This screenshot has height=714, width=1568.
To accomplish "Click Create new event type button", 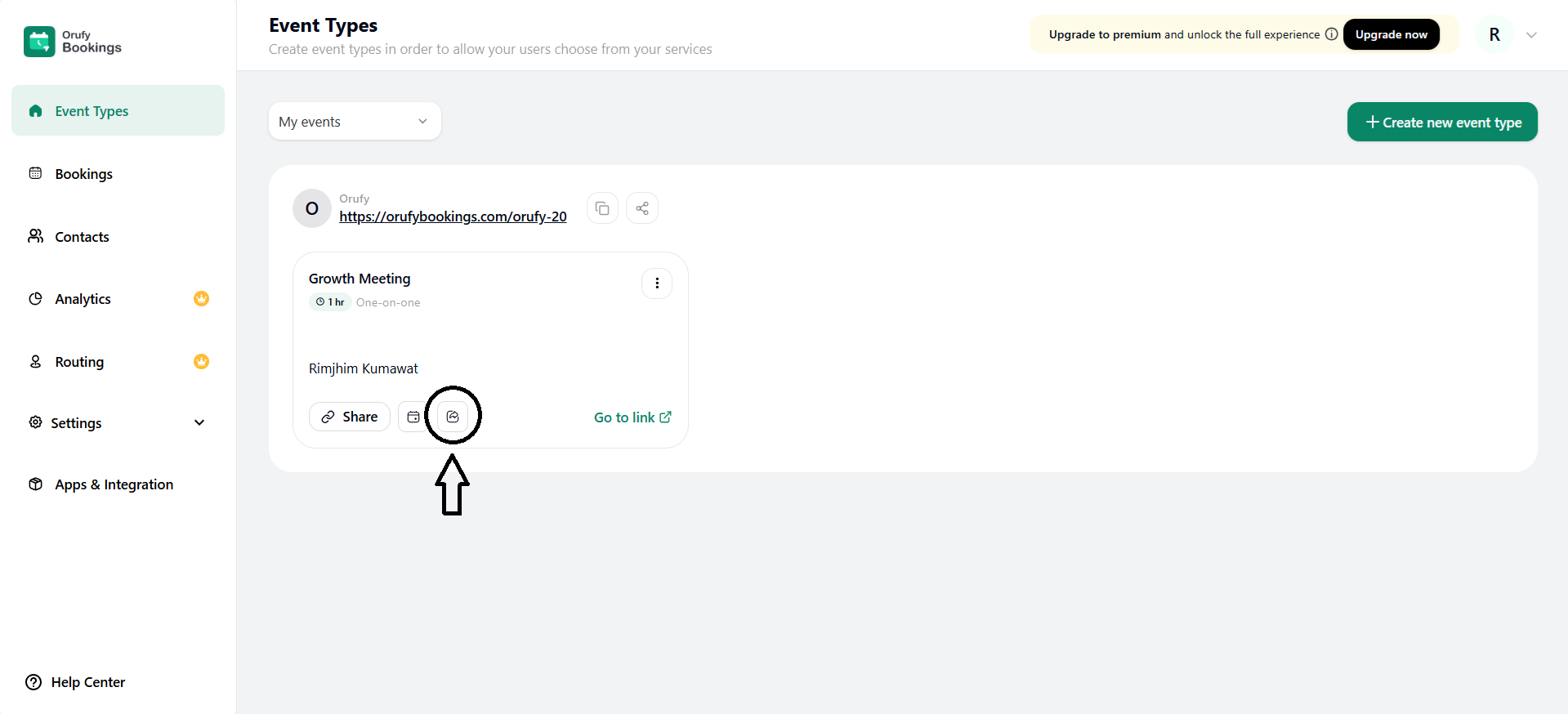I will coord(1442,123).
